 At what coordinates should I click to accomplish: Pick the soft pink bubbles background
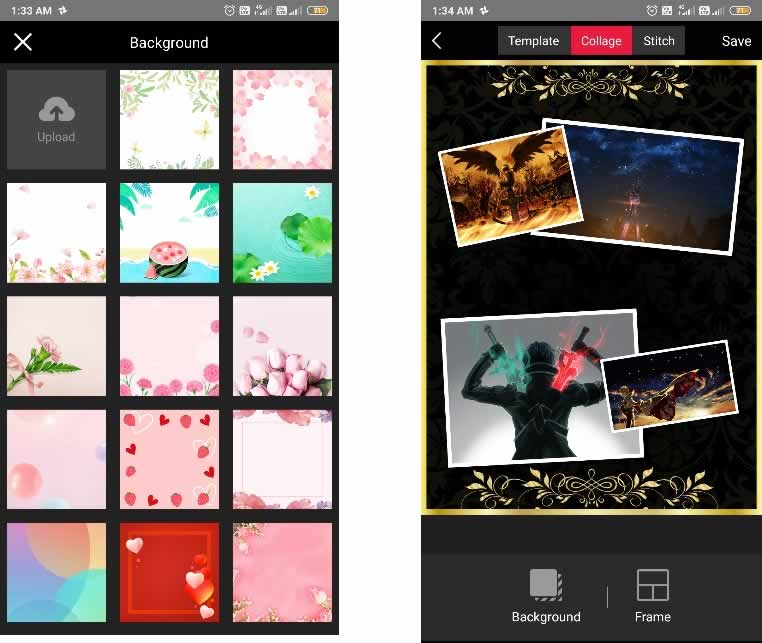(56, 459)
